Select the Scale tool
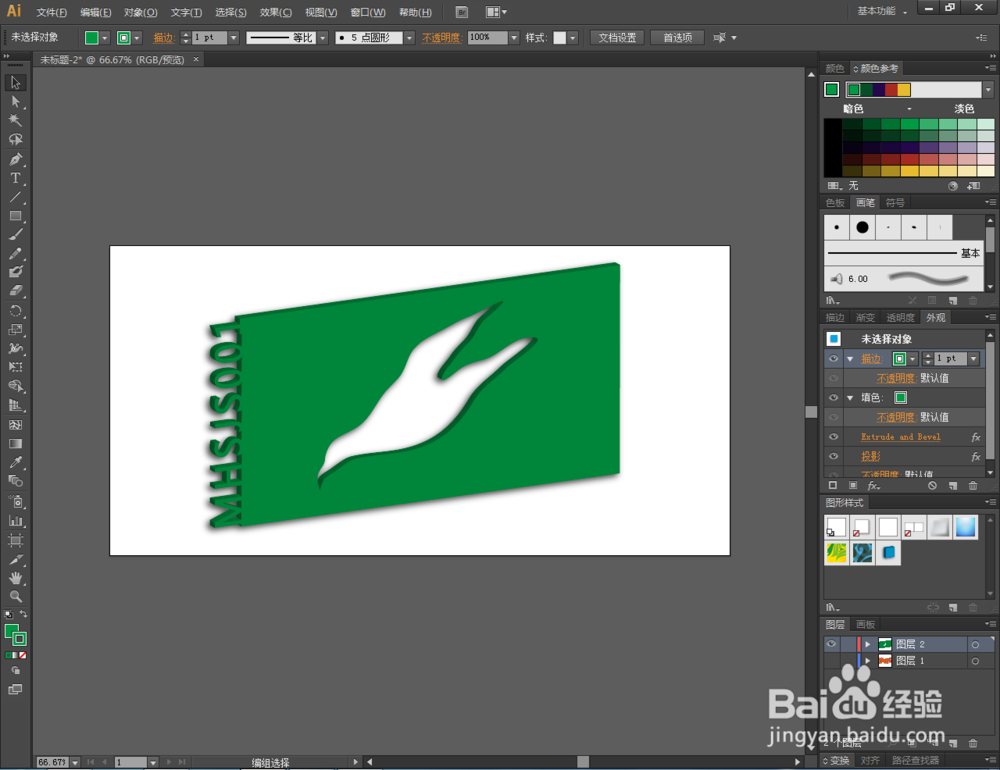1000x770 pixels. point(15,330)
